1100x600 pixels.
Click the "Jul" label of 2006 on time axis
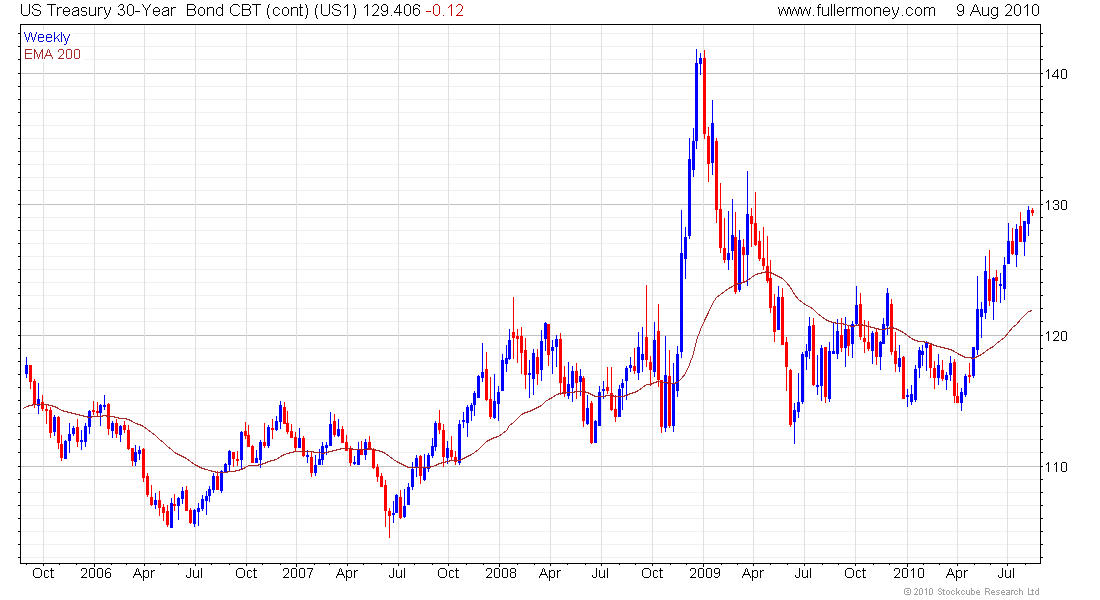[194, 573]
